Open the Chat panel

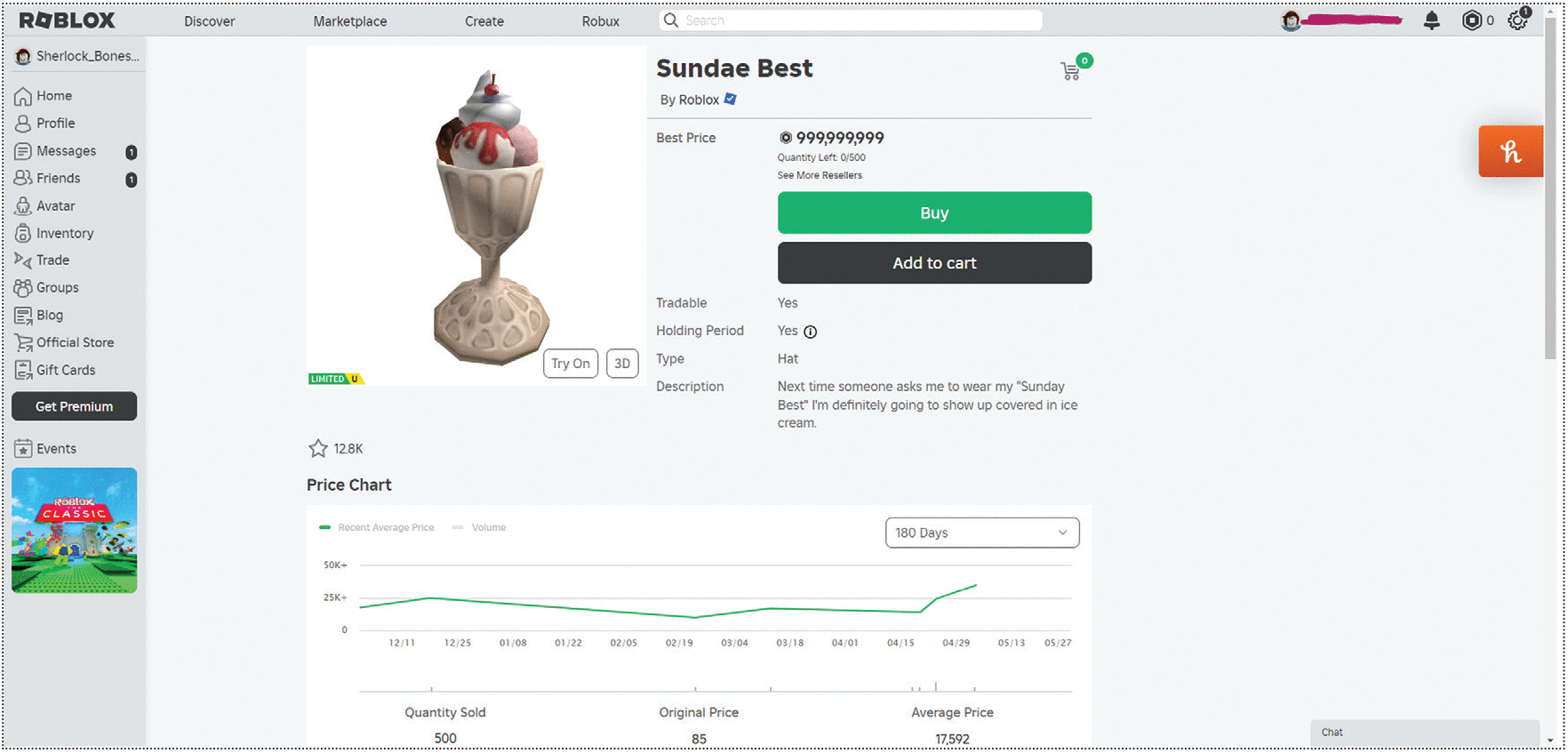[x=1423, y=733]
